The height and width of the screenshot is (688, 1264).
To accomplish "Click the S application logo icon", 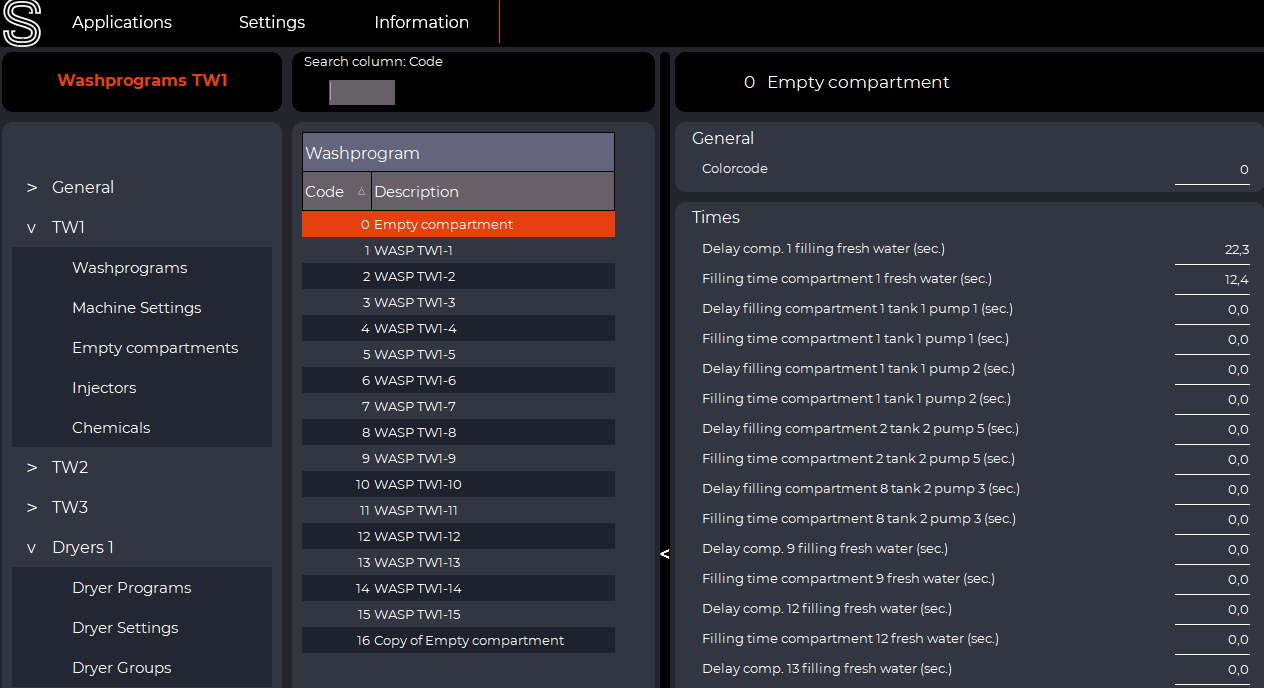I will pyautogui.click(x=22, y=23).
